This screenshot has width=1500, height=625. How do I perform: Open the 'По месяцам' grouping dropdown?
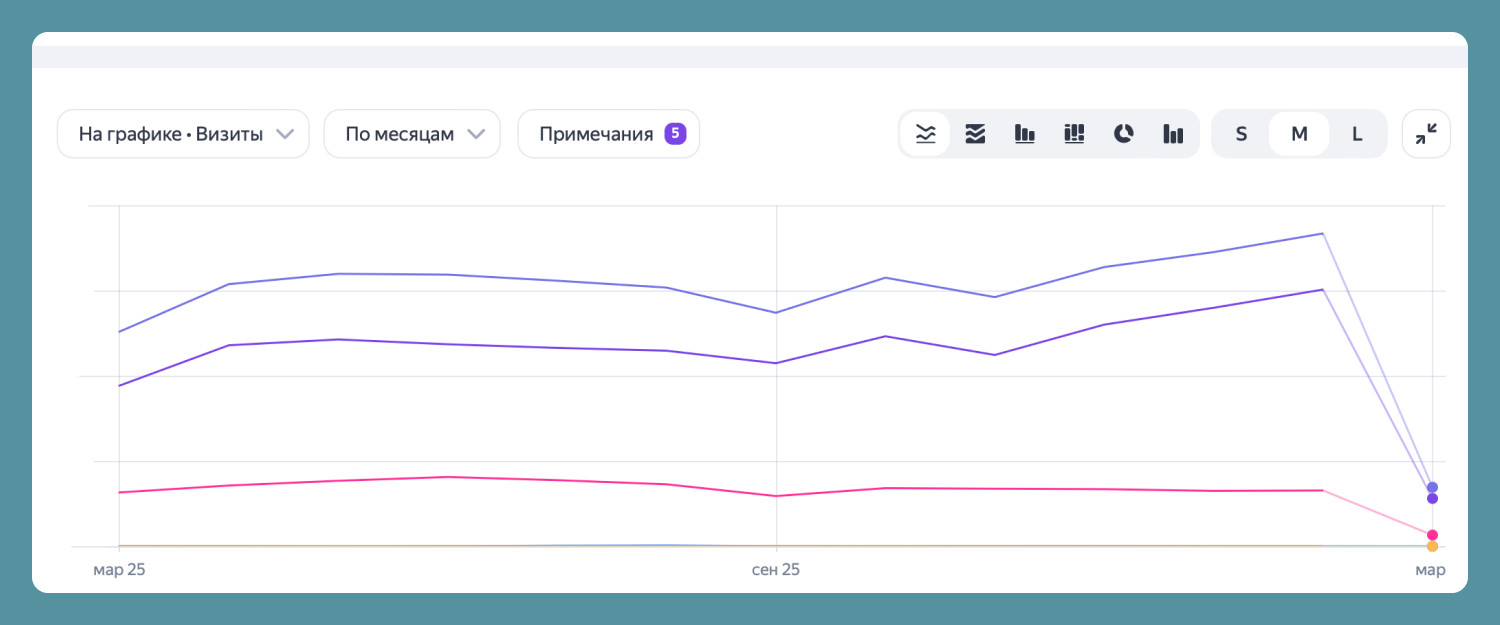pyautogui.click(x=412, y=134)
